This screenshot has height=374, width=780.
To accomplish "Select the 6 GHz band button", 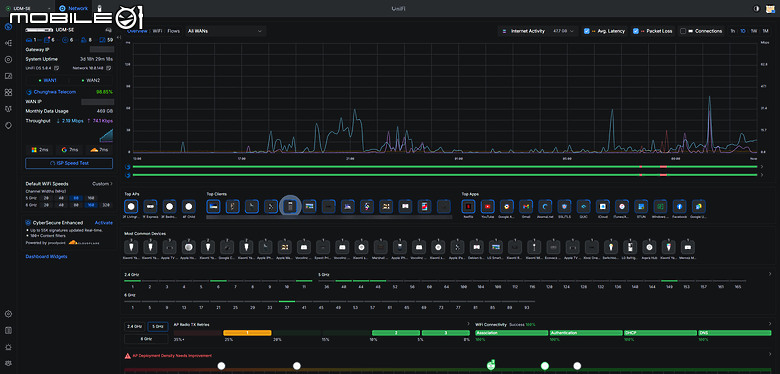I will coord(146,339).
